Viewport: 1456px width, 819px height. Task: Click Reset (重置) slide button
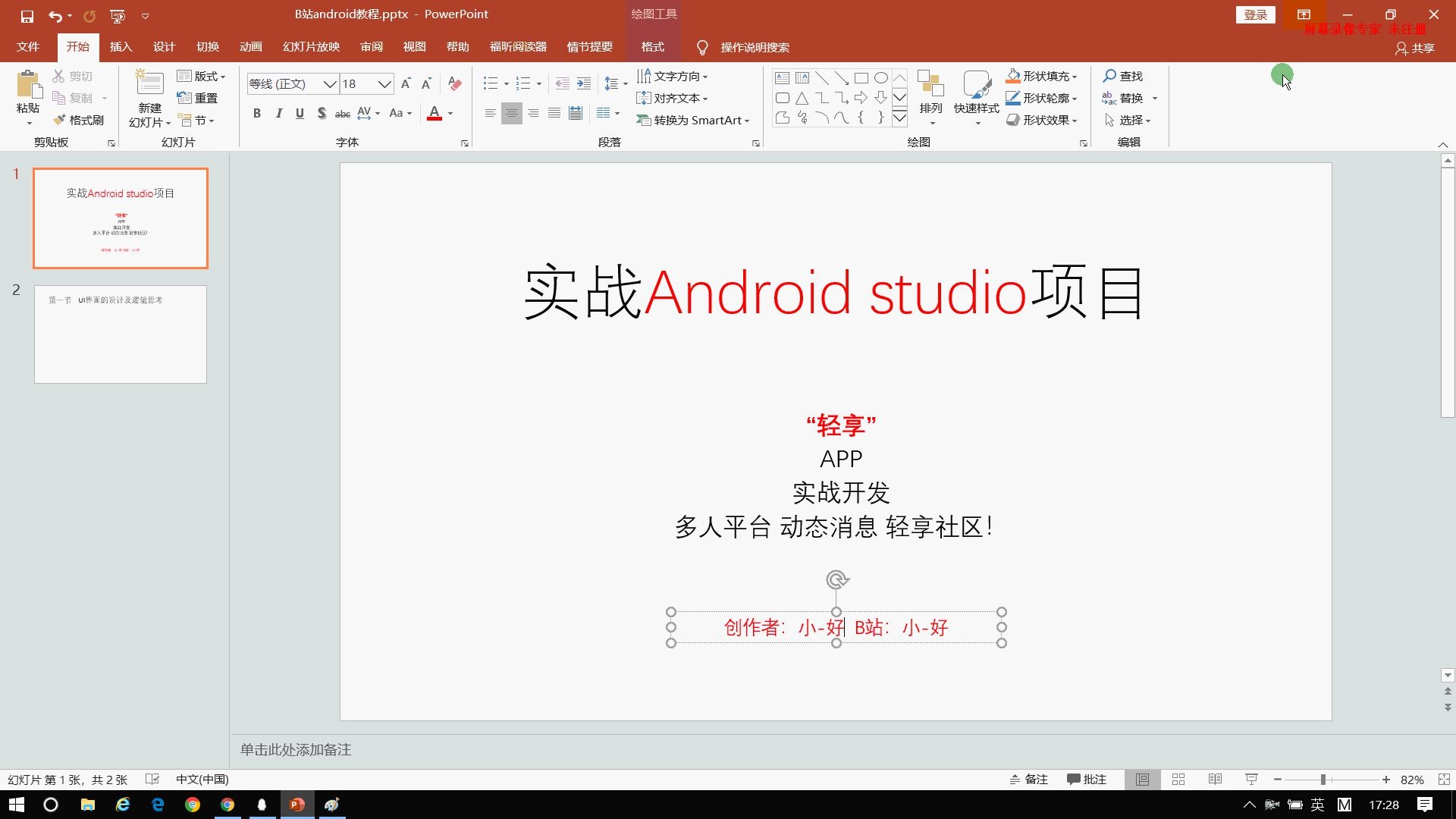(x=197, y=98)
